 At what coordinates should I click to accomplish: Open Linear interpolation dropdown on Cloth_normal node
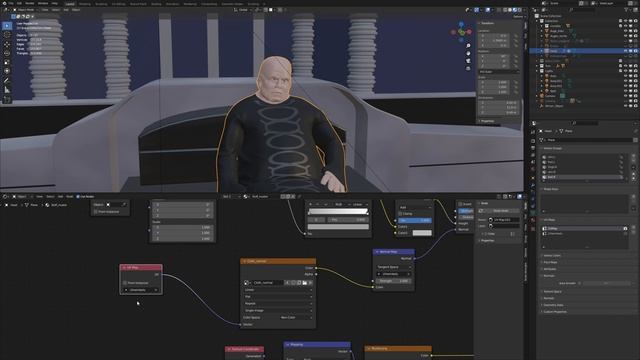(x=278, y=290)
